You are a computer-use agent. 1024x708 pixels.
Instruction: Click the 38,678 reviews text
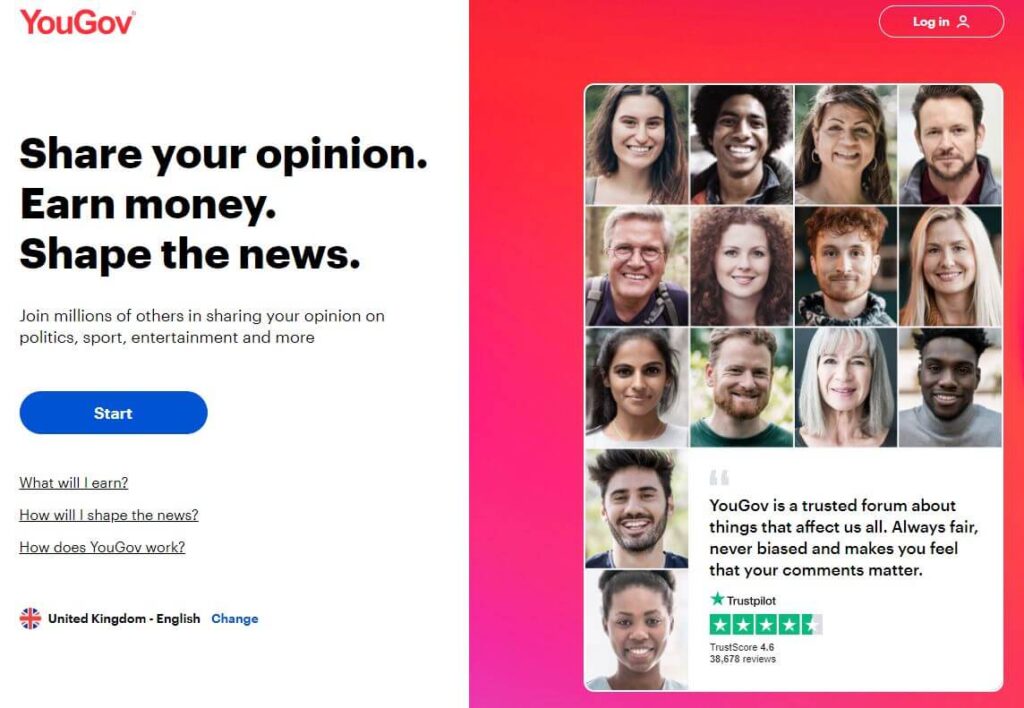(743, 659)
